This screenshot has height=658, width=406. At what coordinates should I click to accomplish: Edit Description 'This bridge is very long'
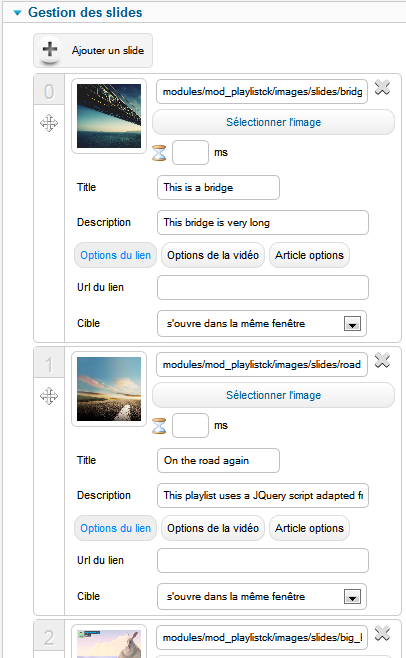tap(263, 222)
